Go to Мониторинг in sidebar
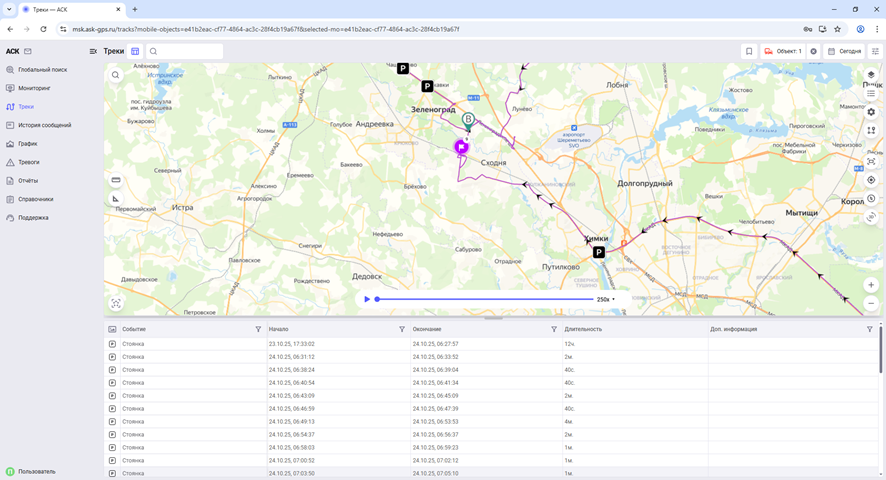 [x=34, y=88]
